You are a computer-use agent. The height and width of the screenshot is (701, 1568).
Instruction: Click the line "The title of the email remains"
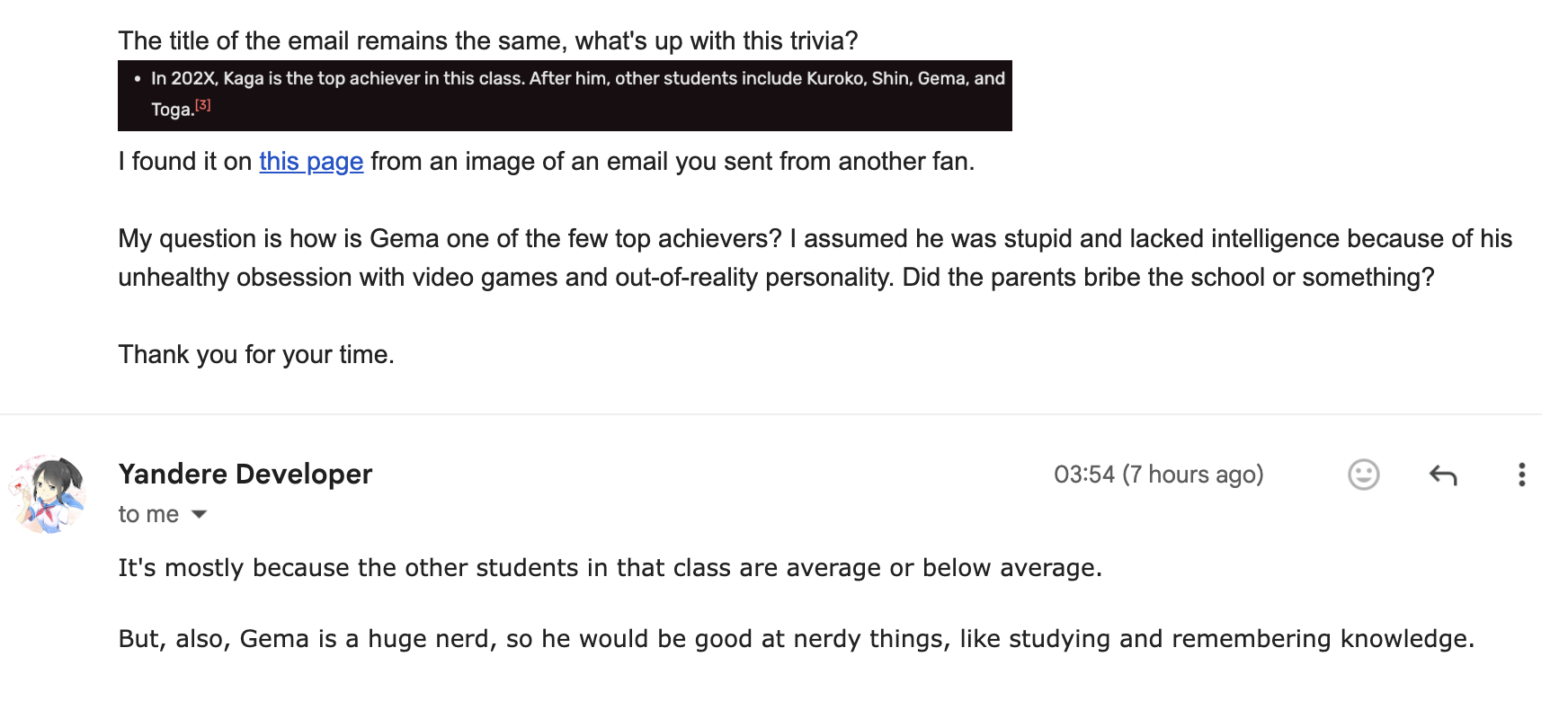[x=487, y=41]
